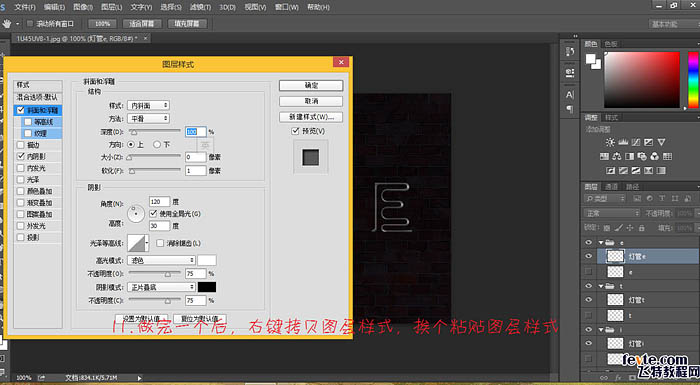Select the Hand tool icon in options bar
Image resolution: width=700 pixels, height=385 pixels.
click(x=7, y=24)
